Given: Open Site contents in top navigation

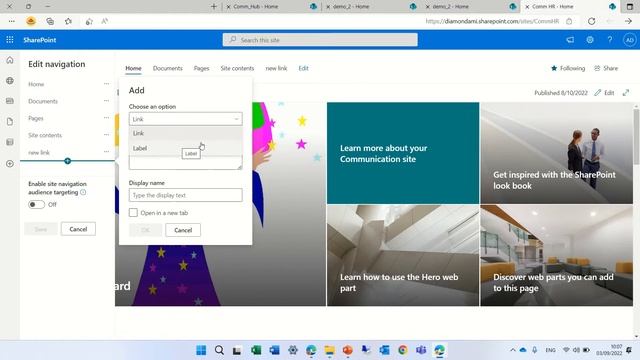Looking at the screenshot, I should tap(237, 68).
